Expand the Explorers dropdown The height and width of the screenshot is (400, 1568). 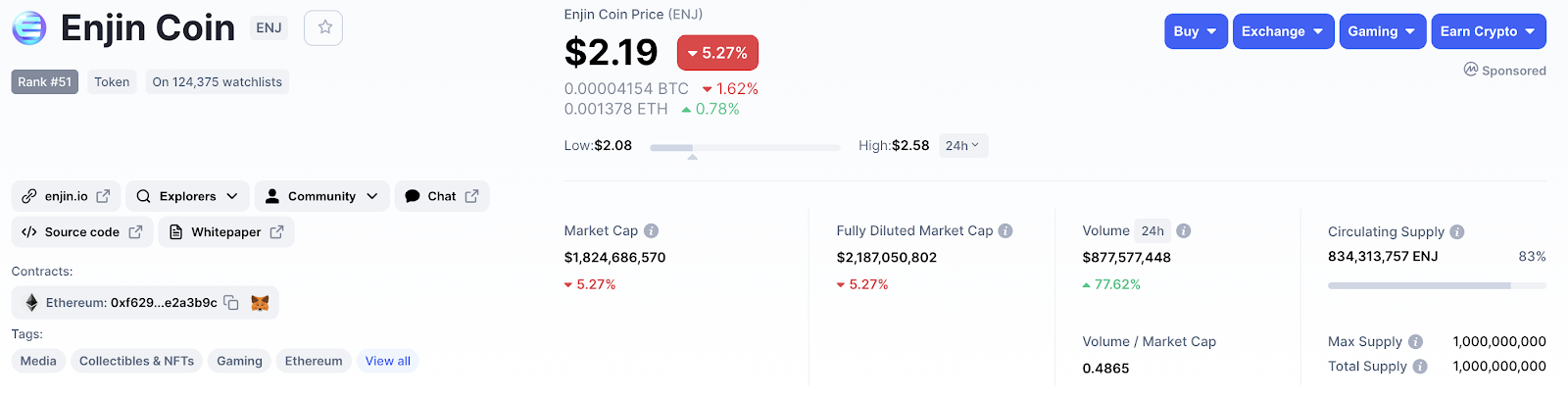(187, 196)
